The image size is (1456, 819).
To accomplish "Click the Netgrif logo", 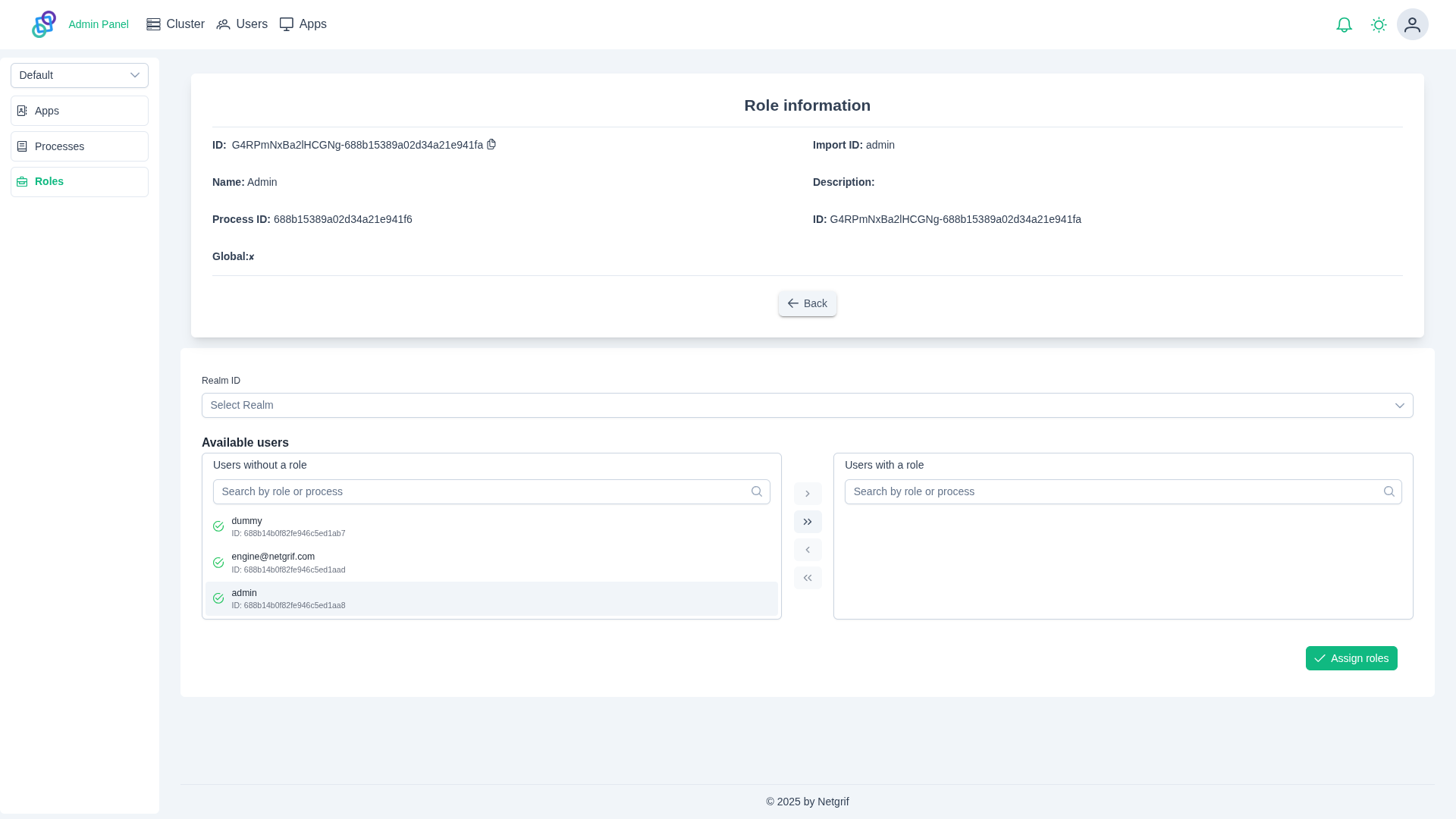I will point(44,24).
